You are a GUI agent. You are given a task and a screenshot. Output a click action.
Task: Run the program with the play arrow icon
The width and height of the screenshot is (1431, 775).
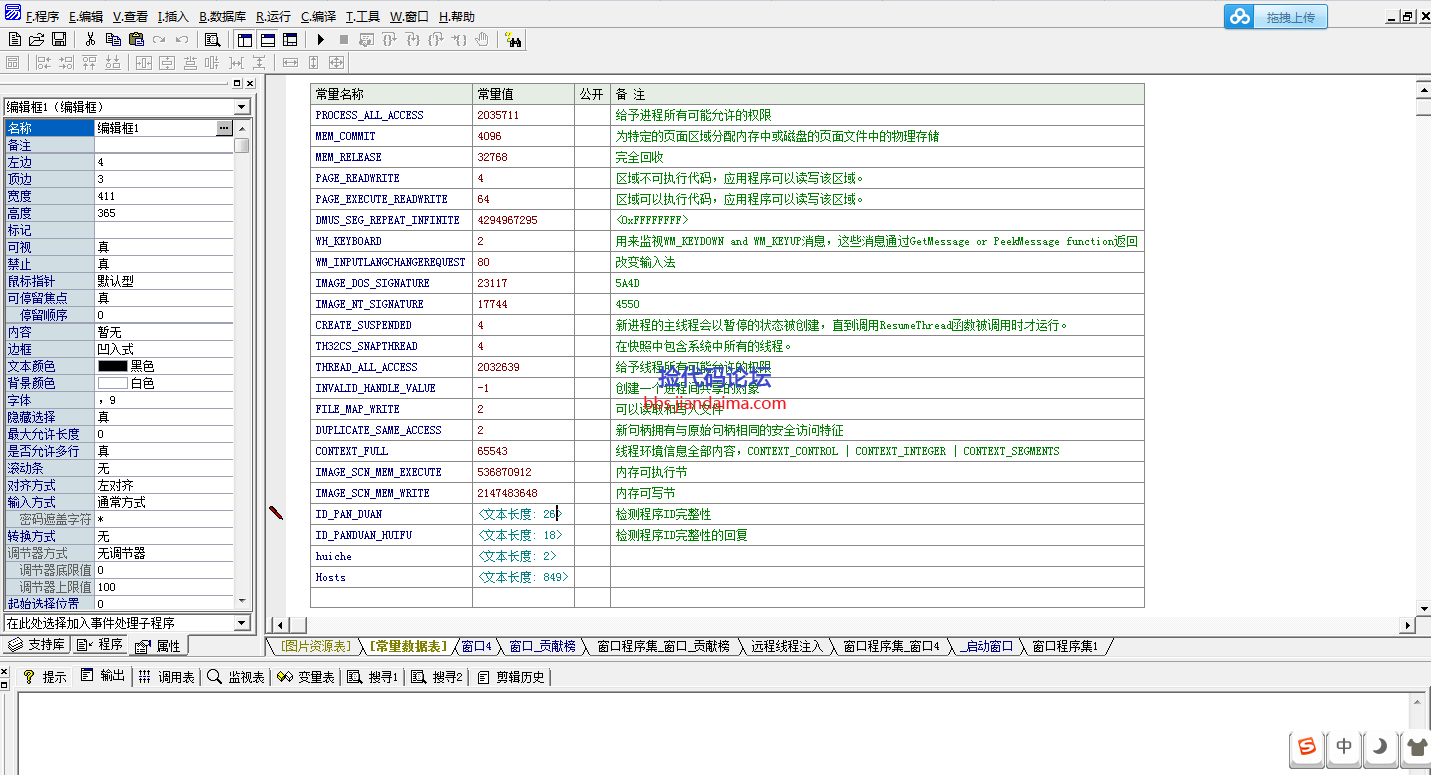coord(321,40)
